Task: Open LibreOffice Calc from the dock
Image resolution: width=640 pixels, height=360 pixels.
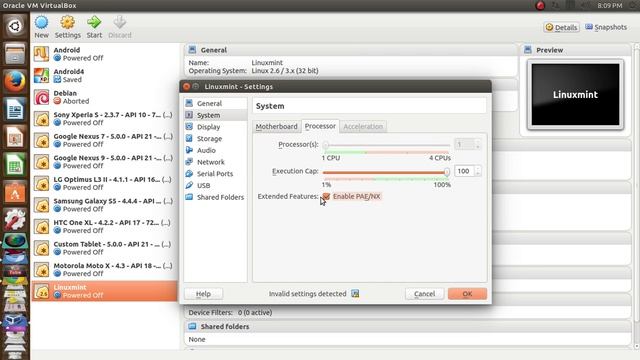Action: tap(15, 164)
